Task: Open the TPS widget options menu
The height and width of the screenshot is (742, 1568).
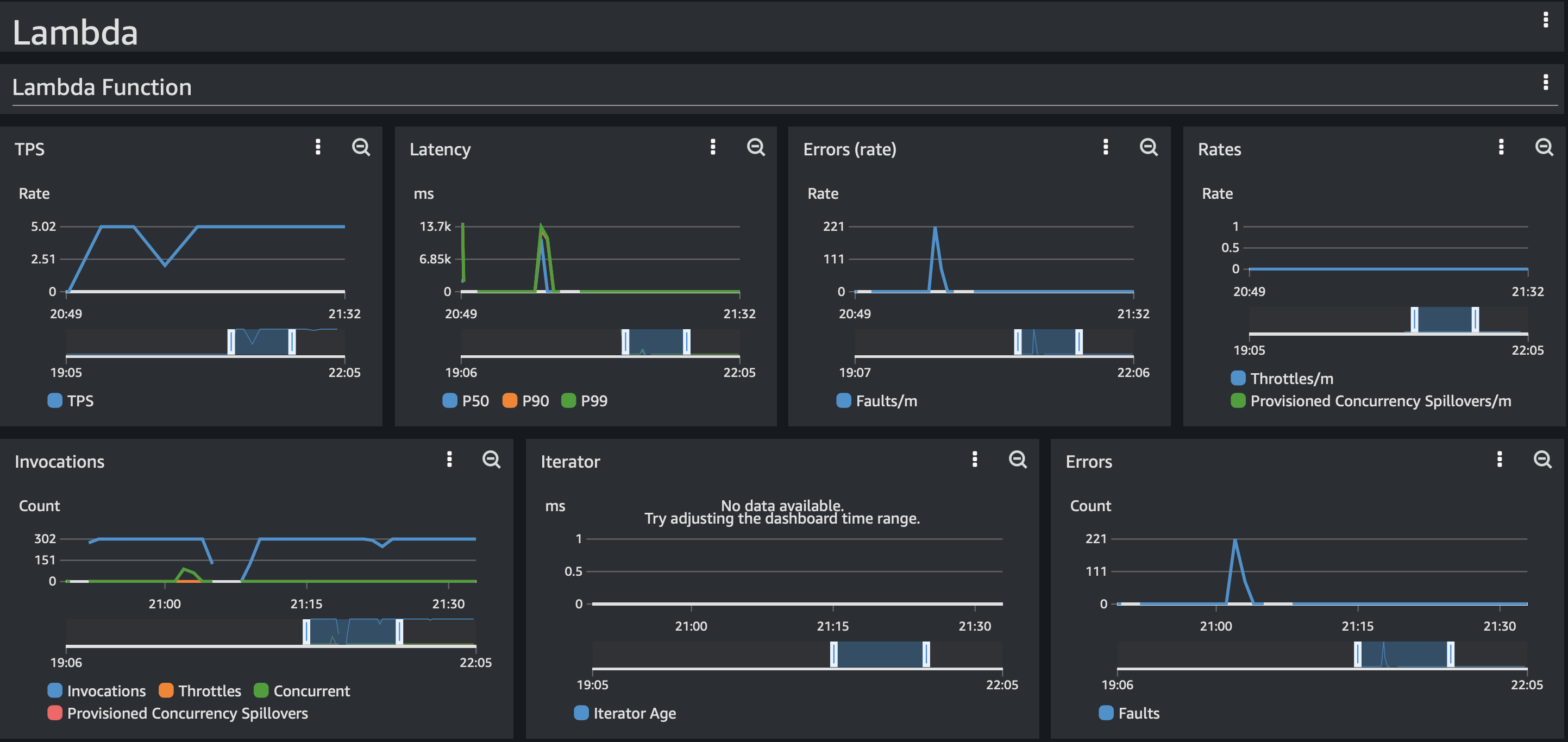Action: coord(318,147)
